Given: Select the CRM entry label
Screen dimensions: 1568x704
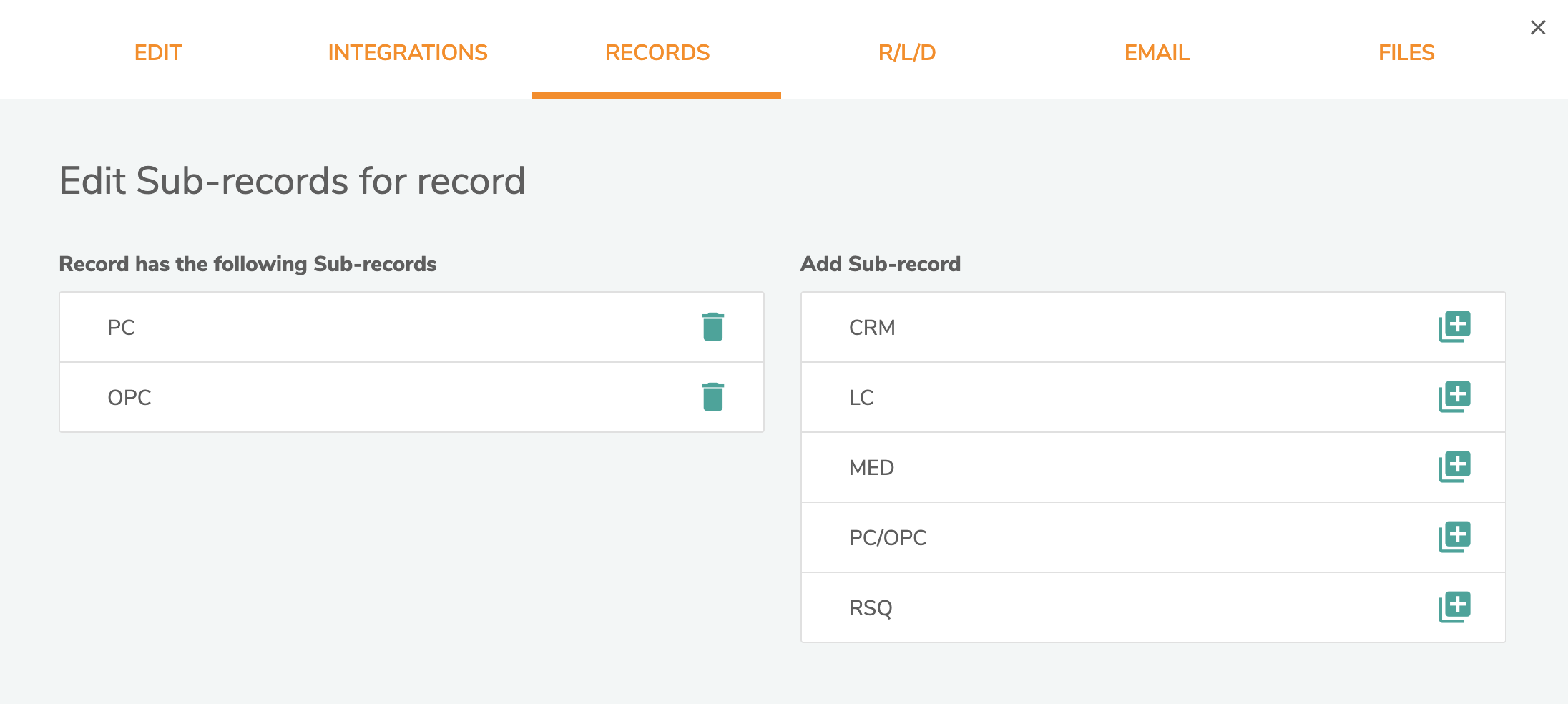Looking at the screenshot, I should pyautogui.click(x=871, y=328).
